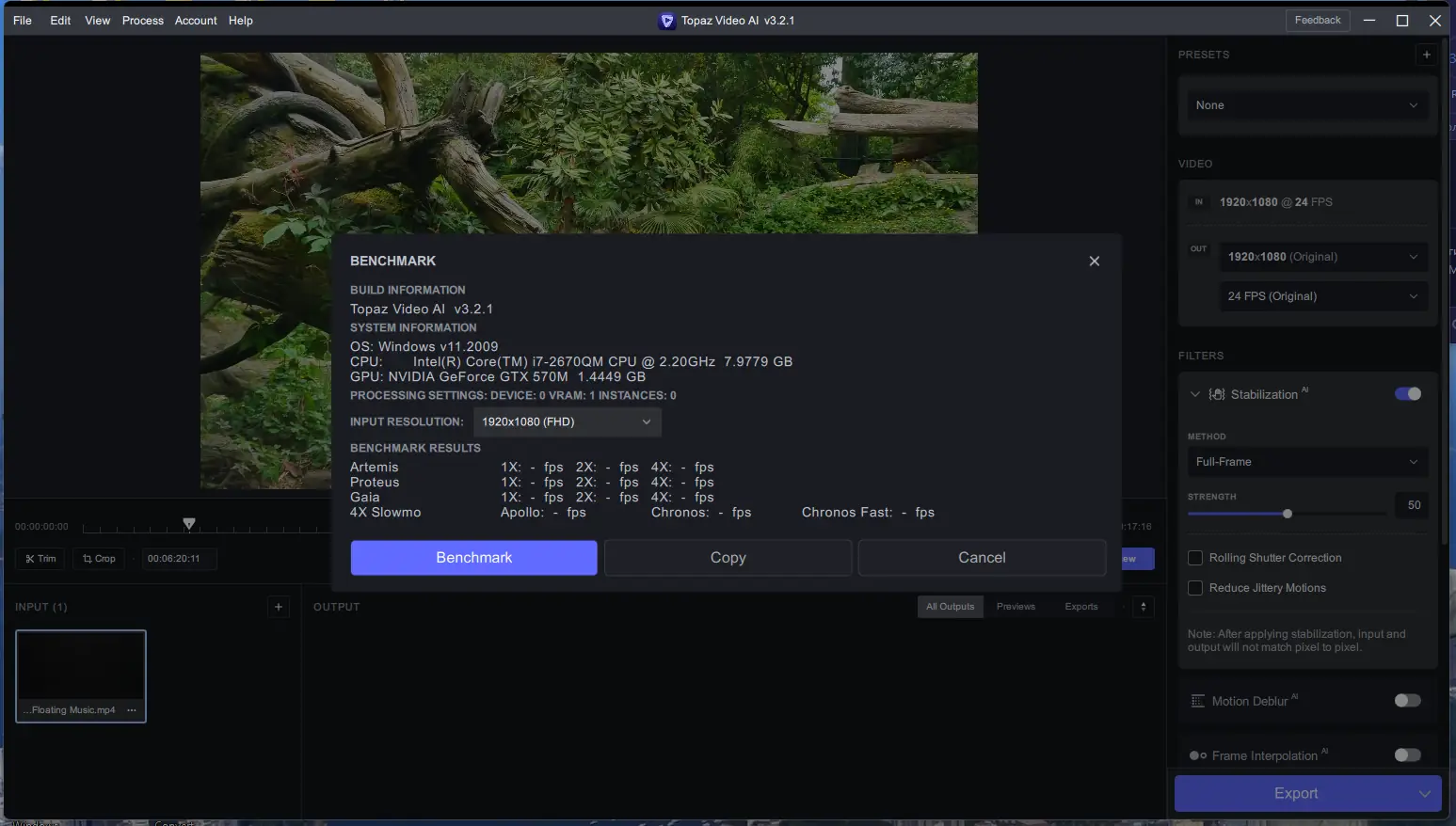Check Rolling Shutter Correction
This screenshot has width=1456, height=826.
coord(1195,558)
